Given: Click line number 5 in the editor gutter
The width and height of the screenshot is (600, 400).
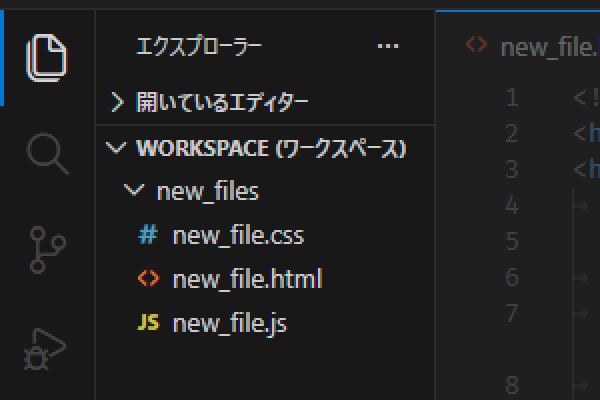Looking at the screenshot, I should pyautogui.click(x=511, y=241).
